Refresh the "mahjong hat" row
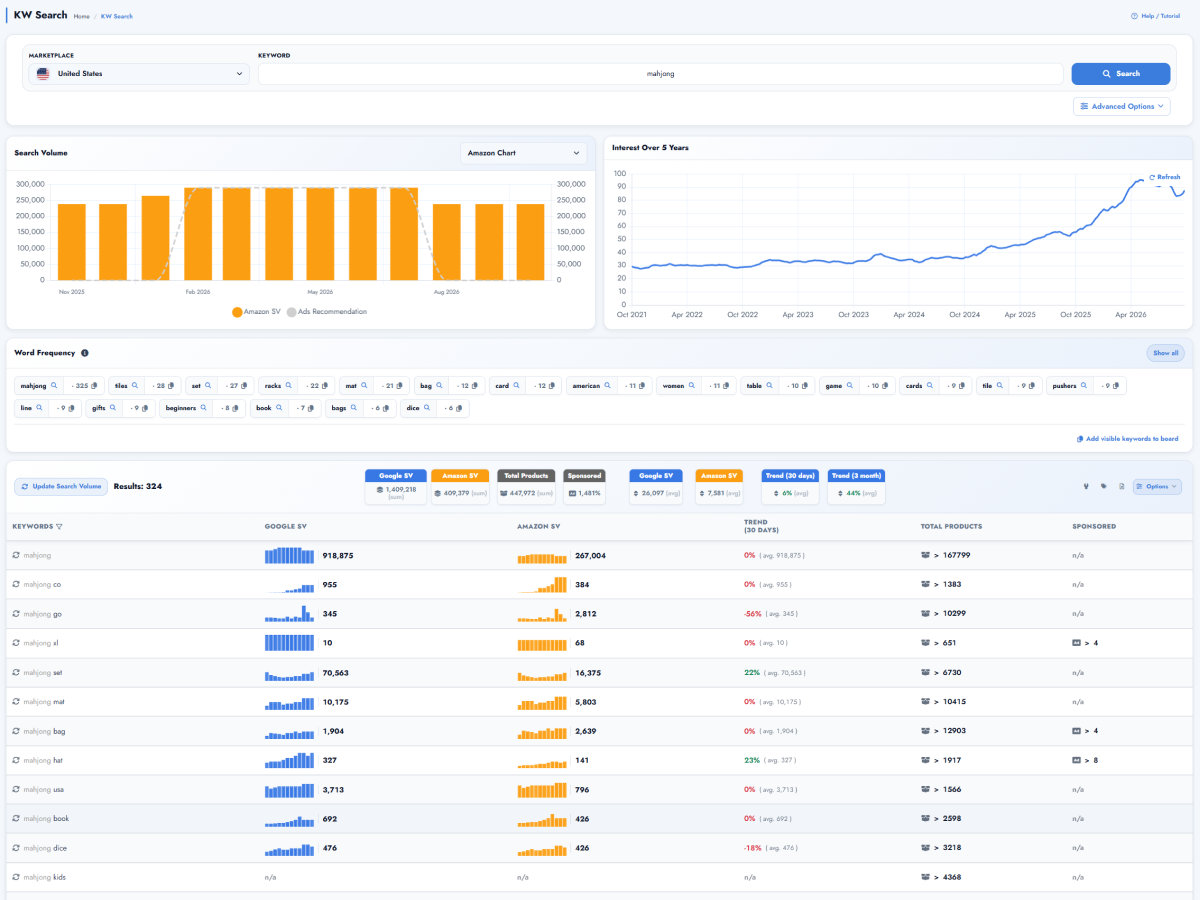Viewport: 1200px width, 900px height. [16, 761]
